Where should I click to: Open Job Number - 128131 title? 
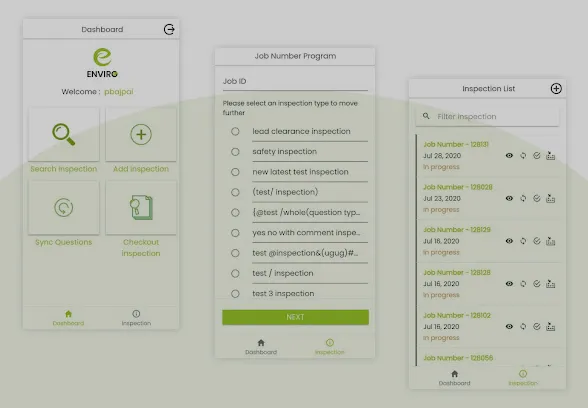456,144
